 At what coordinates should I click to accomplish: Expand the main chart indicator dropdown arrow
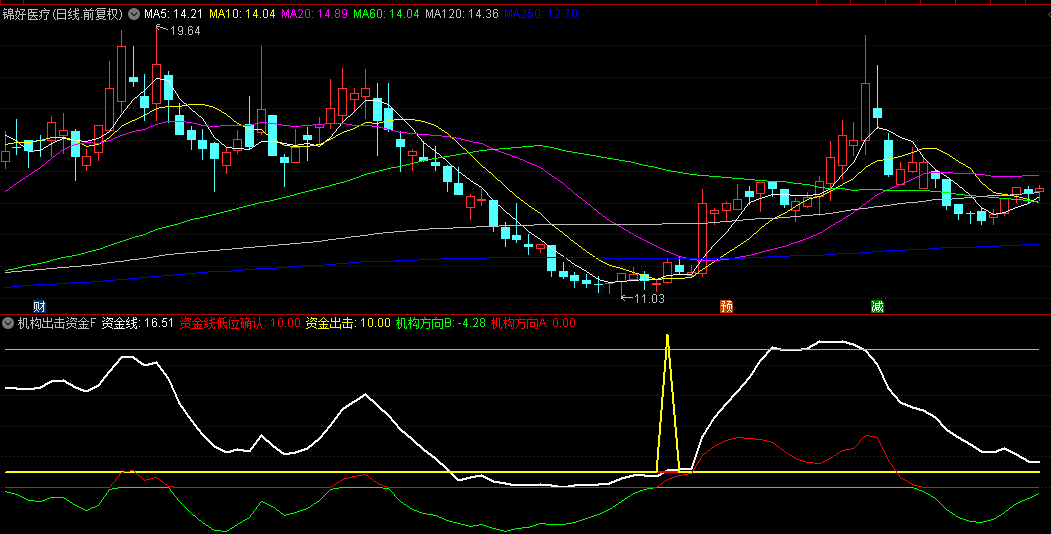[134, 14]
